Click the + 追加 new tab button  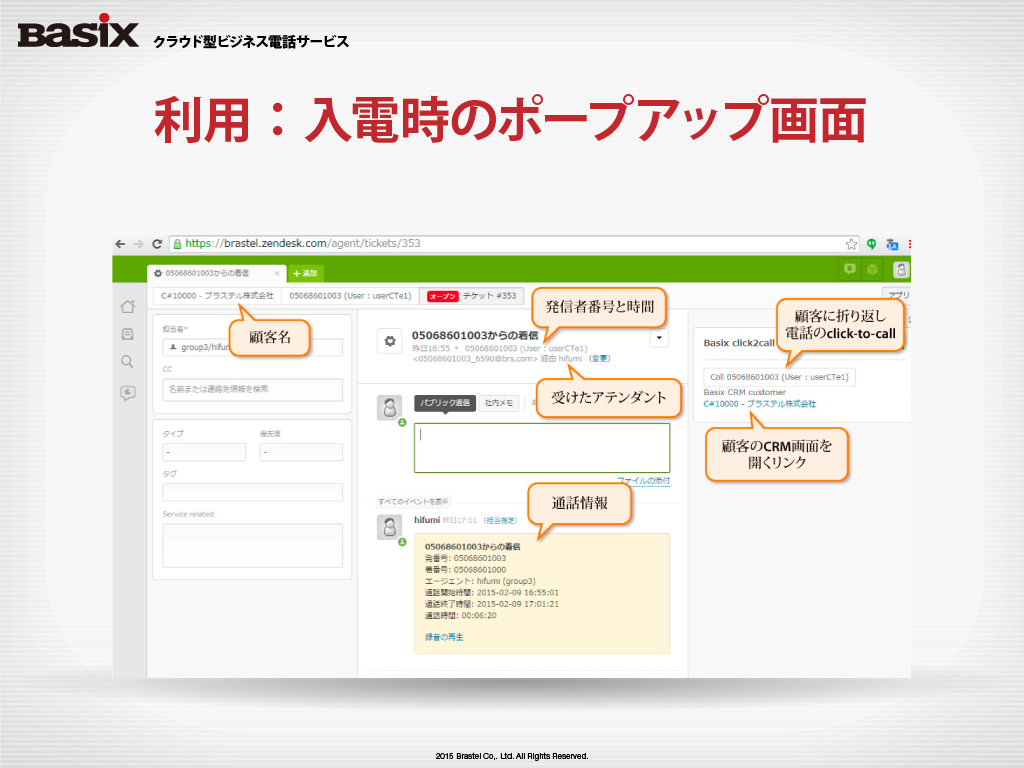click(x=306, y=273)
